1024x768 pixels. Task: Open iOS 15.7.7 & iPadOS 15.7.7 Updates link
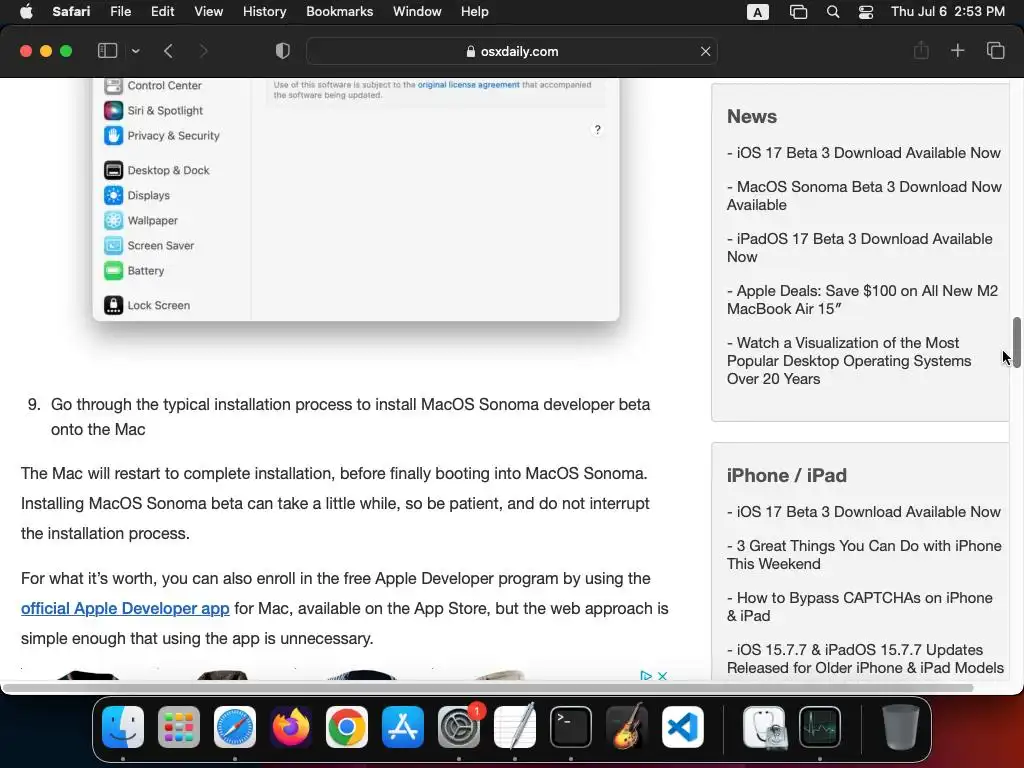click(x=865, y=659)
